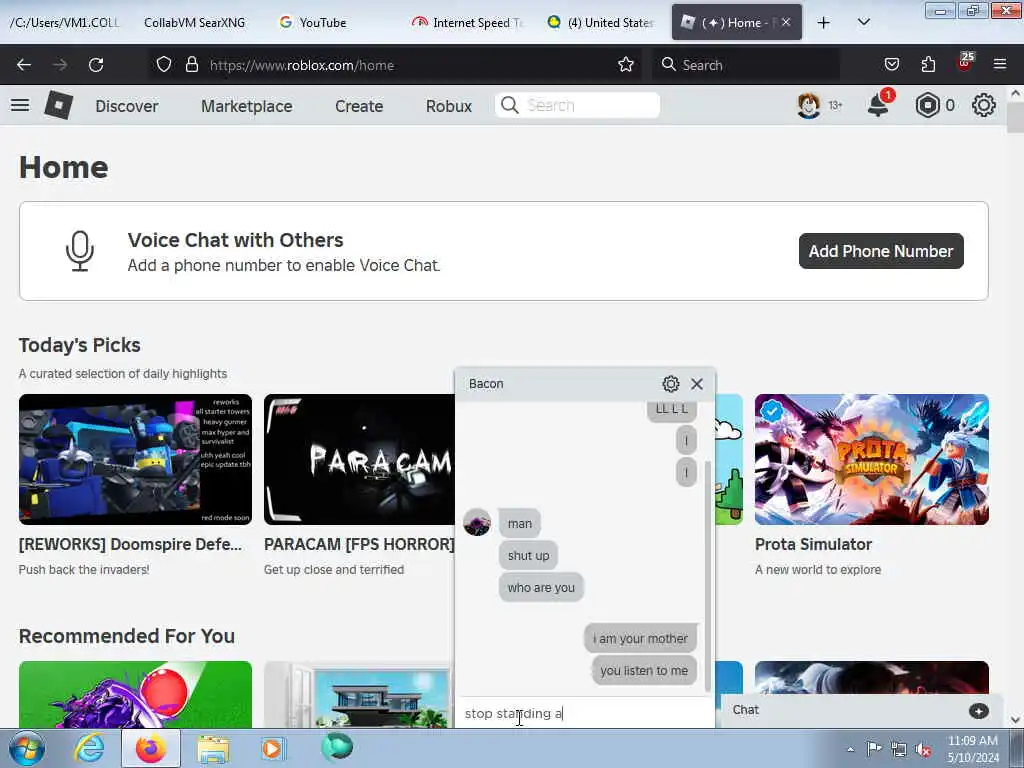Click the page vertical scrollbar thumb
The width and height of the screenshot is (1024, 768).
(x=1015, y=118)
